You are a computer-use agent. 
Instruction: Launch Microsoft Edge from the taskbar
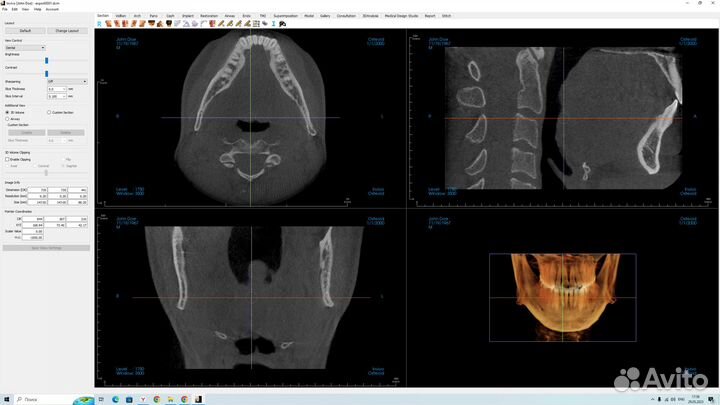(115, 399)
